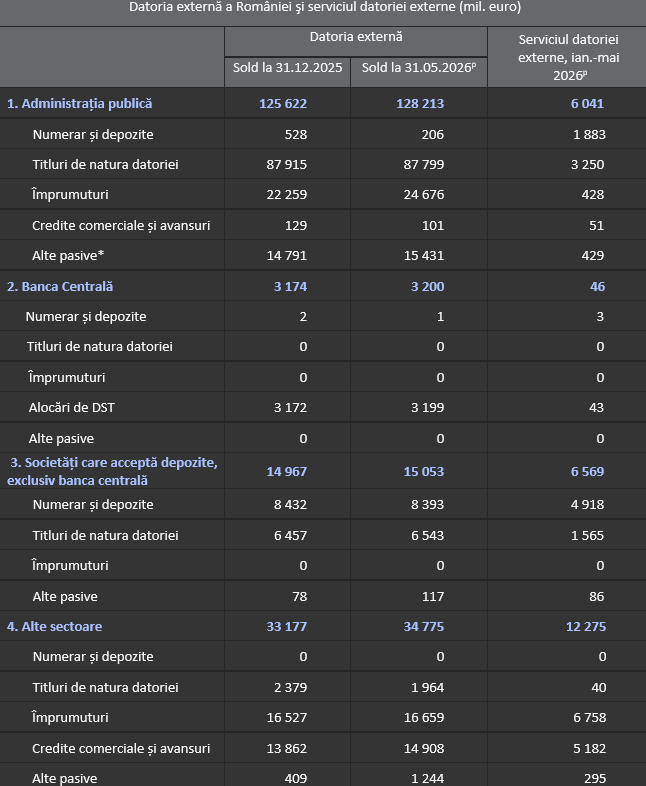Click the value 3 199 for Alocări de DST
Screen dimensions: 646x786
[x=427, y=408]
